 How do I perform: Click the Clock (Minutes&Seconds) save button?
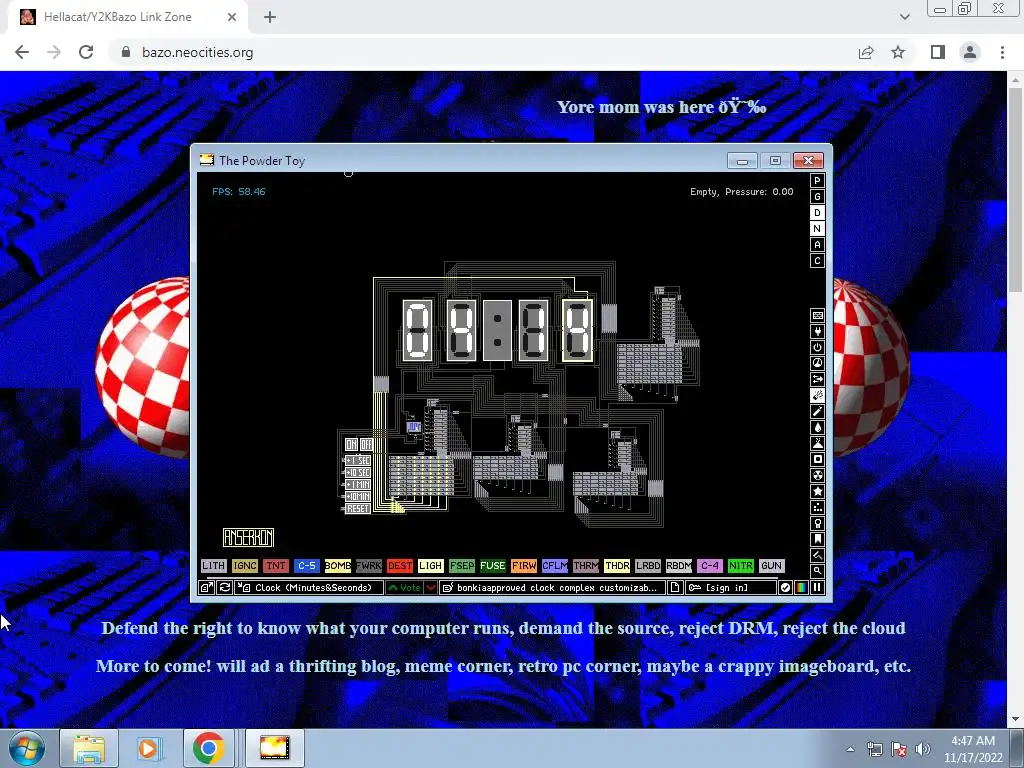click(310, 587)
